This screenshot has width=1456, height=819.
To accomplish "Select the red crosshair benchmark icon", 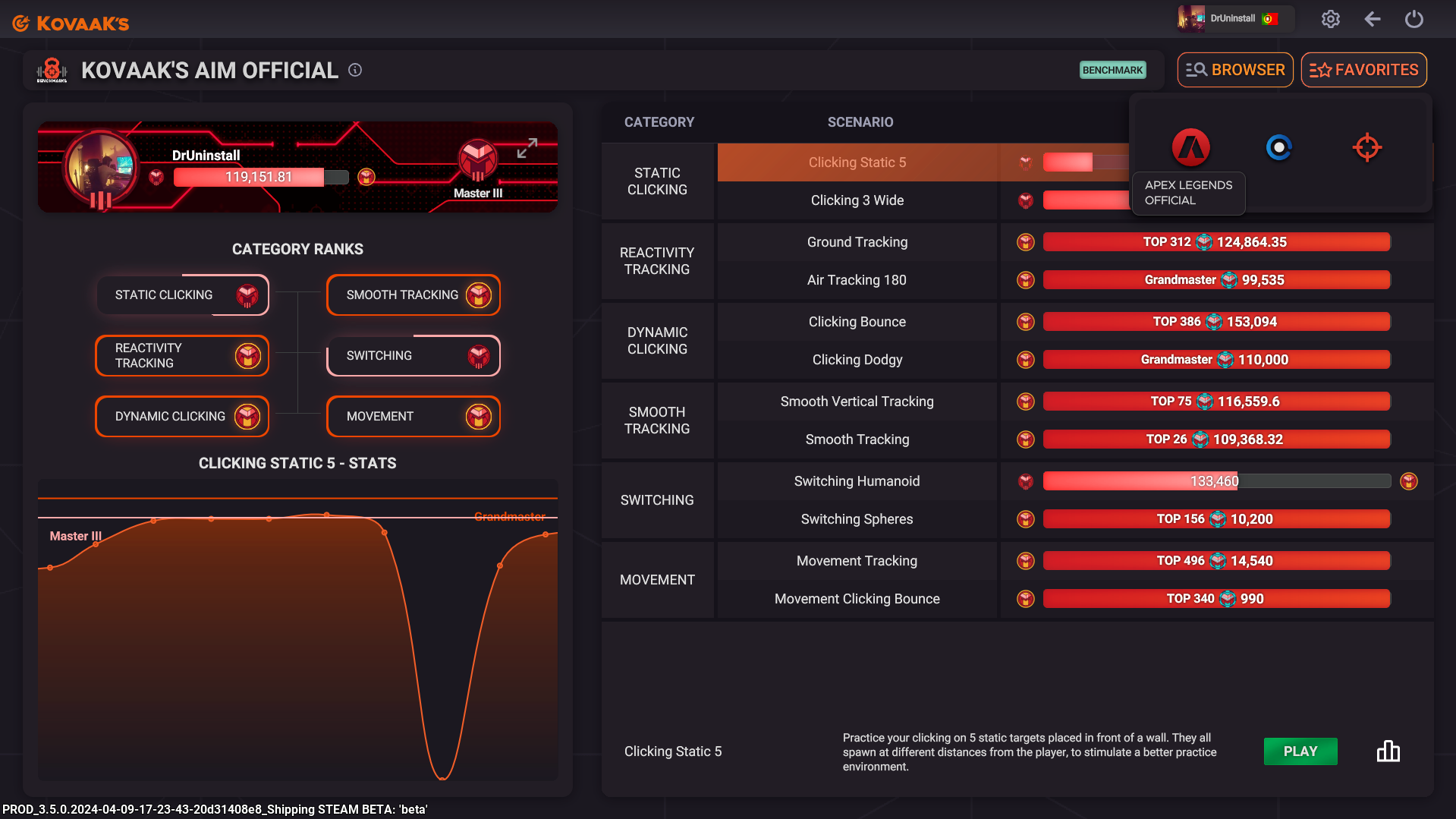I will pyautogui.click(x=1367, y=147).
